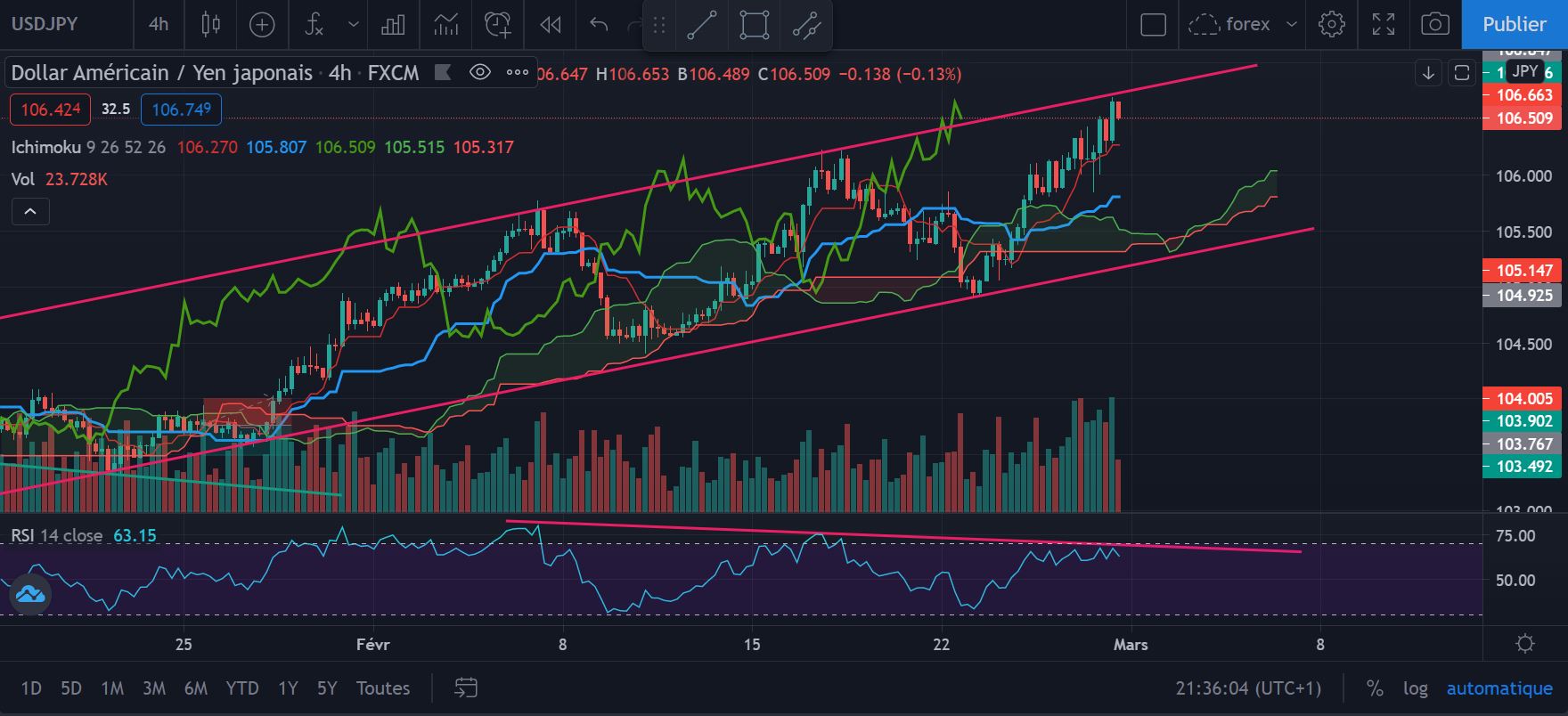Enter fullscreen mode with the expand arrows icon
This screenshot has height=716, width=1568.
click(1384, 24)
